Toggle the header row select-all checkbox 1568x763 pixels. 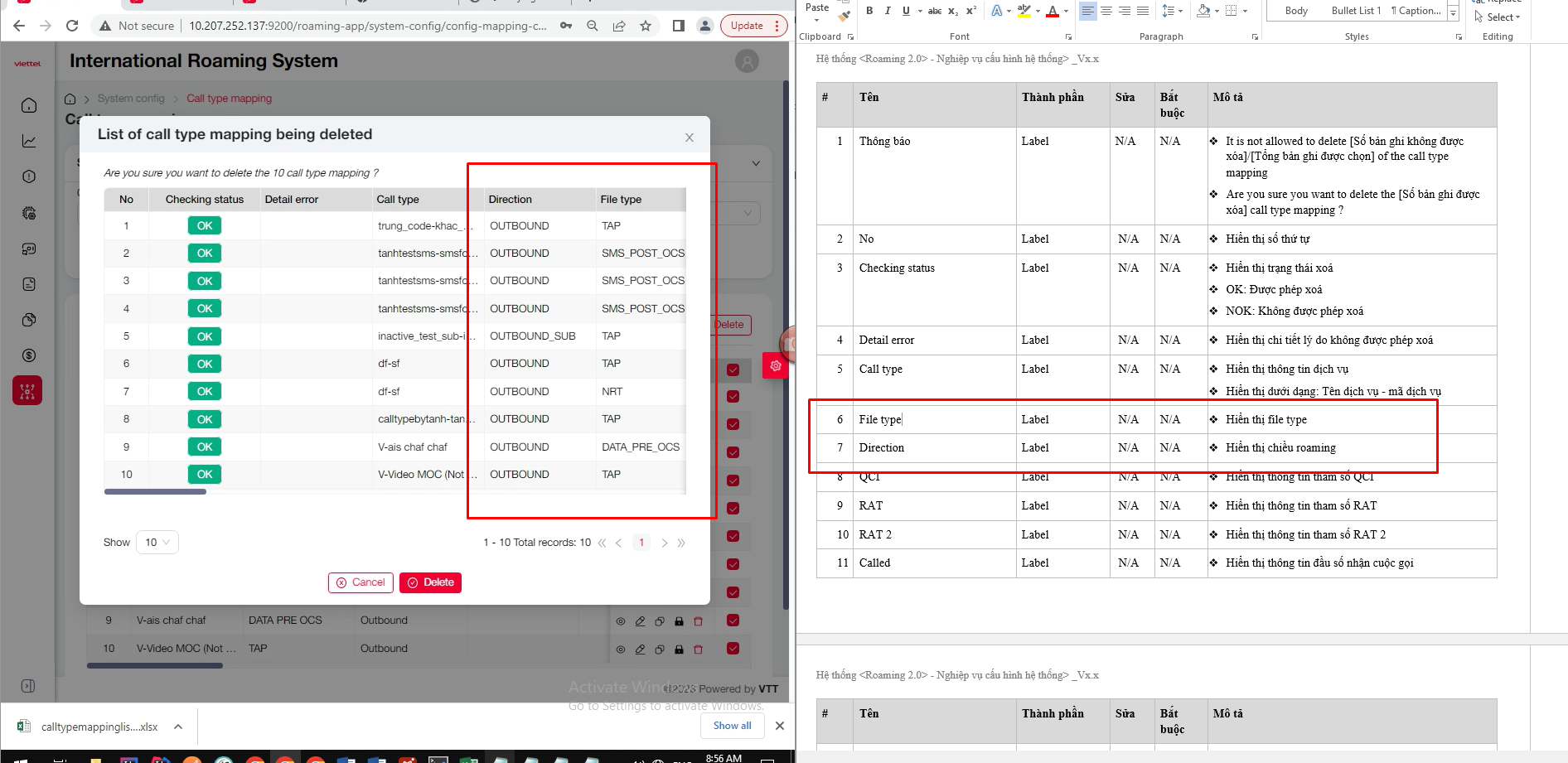(x=733, y=369)
